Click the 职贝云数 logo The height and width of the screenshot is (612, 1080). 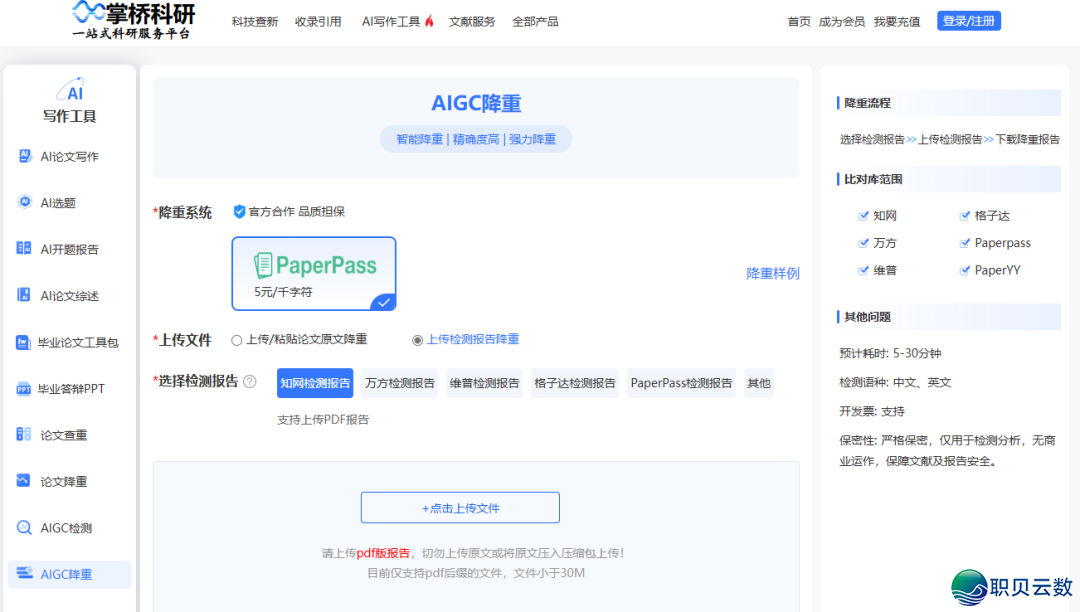pyautogui.click(x=1011, y=587)
